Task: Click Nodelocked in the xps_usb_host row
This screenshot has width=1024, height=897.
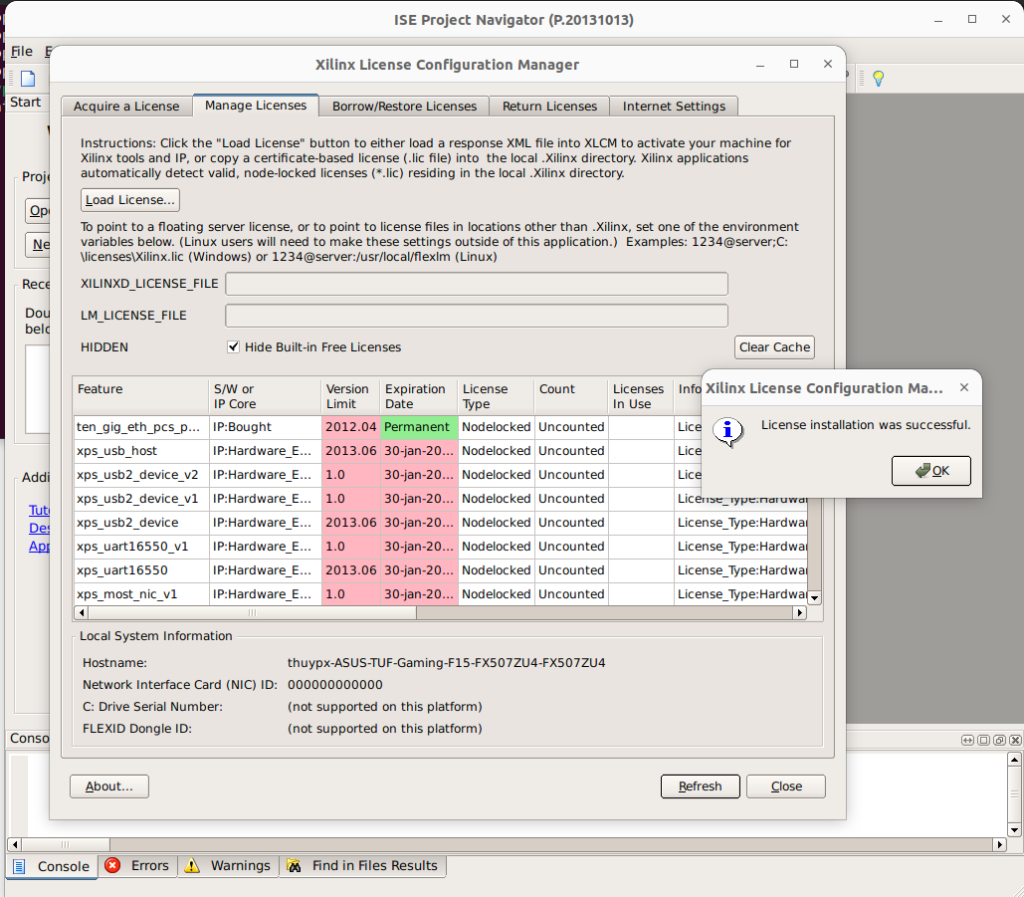Action: point(496,451)
